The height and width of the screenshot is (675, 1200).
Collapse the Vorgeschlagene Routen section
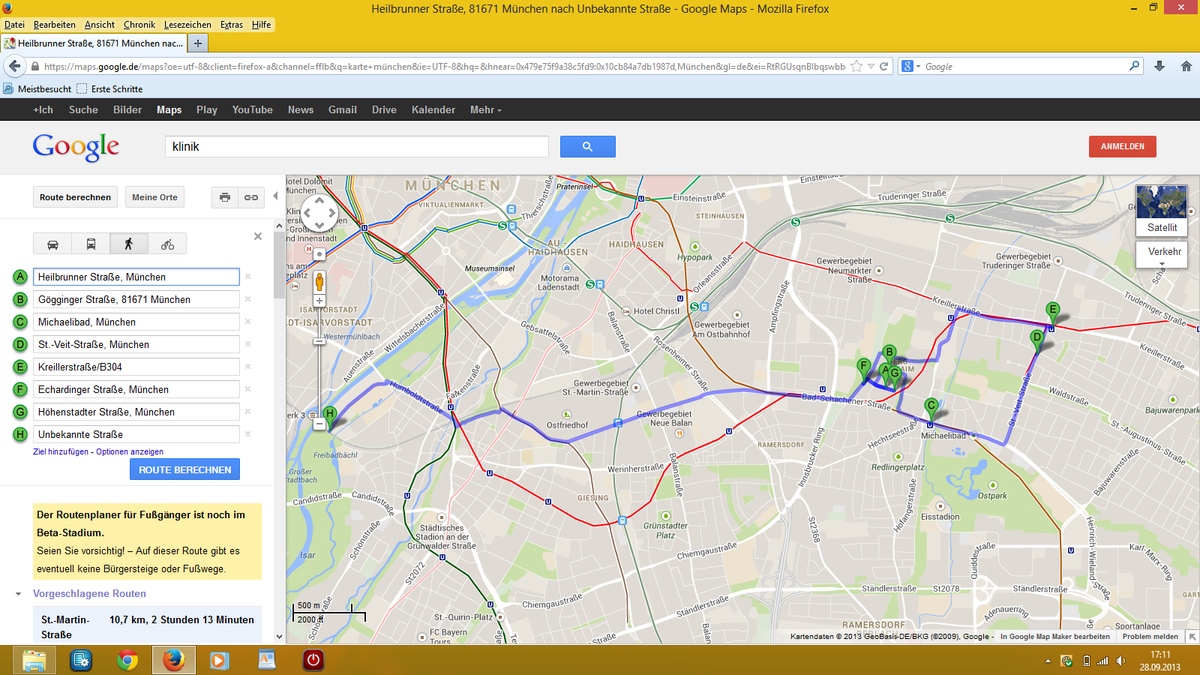pos(18,594)
